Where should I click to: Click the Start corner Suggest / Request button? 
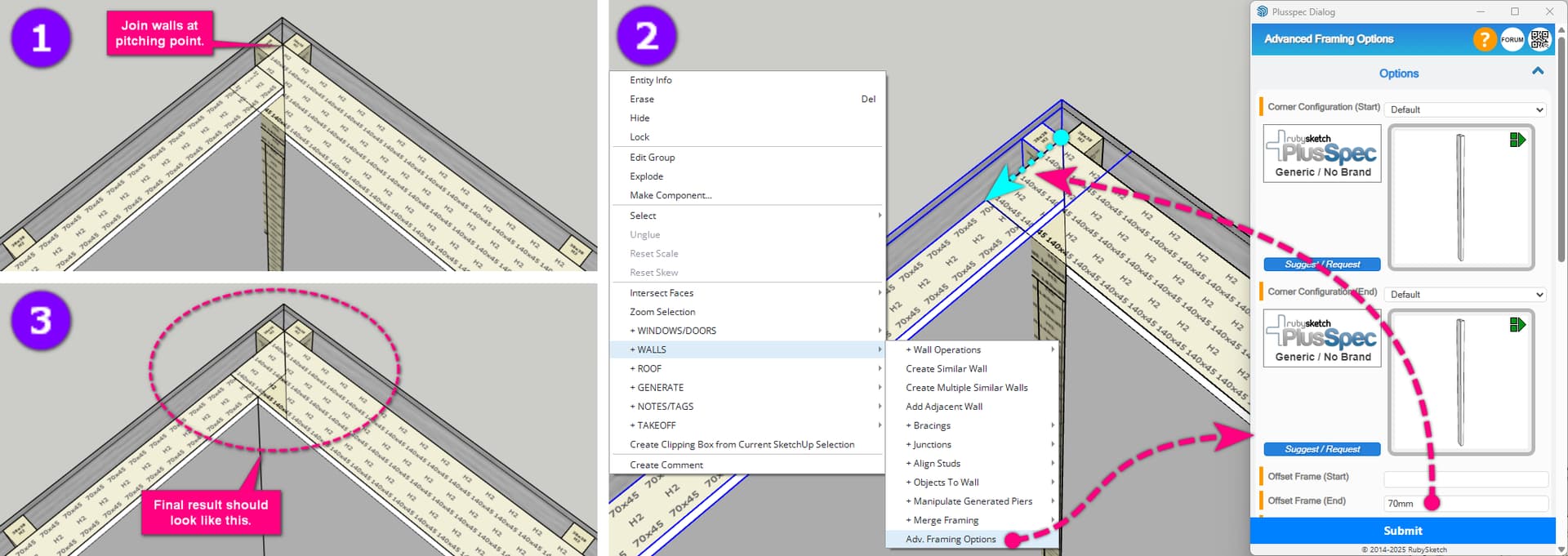coord(1321,265)
